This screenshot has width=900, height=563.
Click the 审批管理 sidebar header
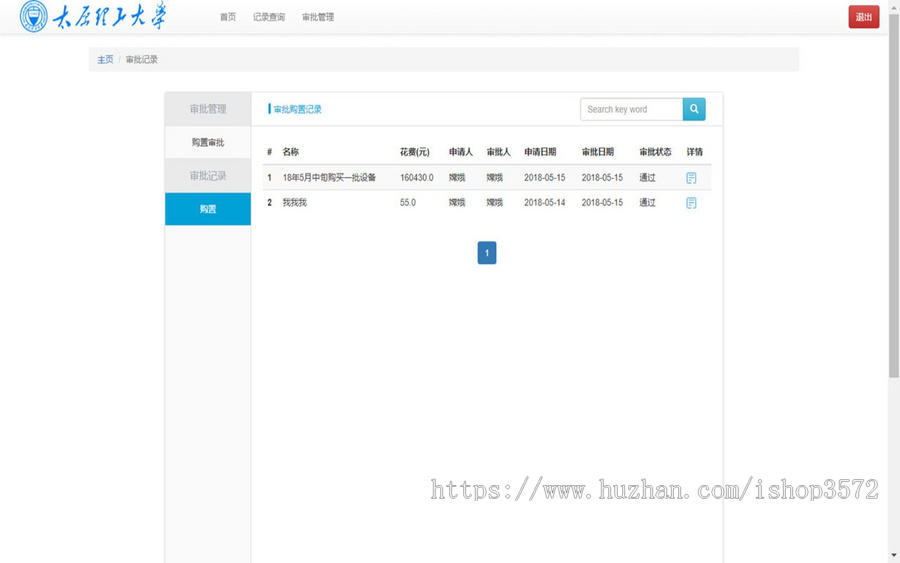[208, 109]
